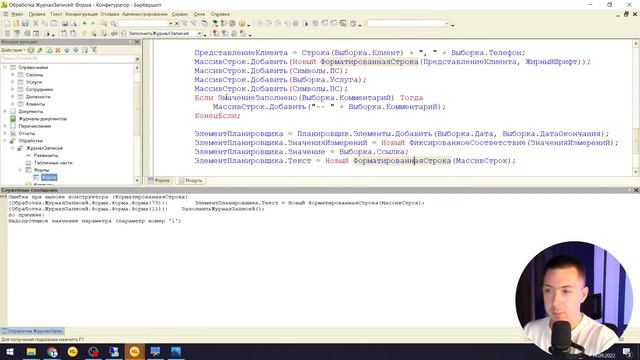Edit the selected object with pencil icon

[40, 50]
